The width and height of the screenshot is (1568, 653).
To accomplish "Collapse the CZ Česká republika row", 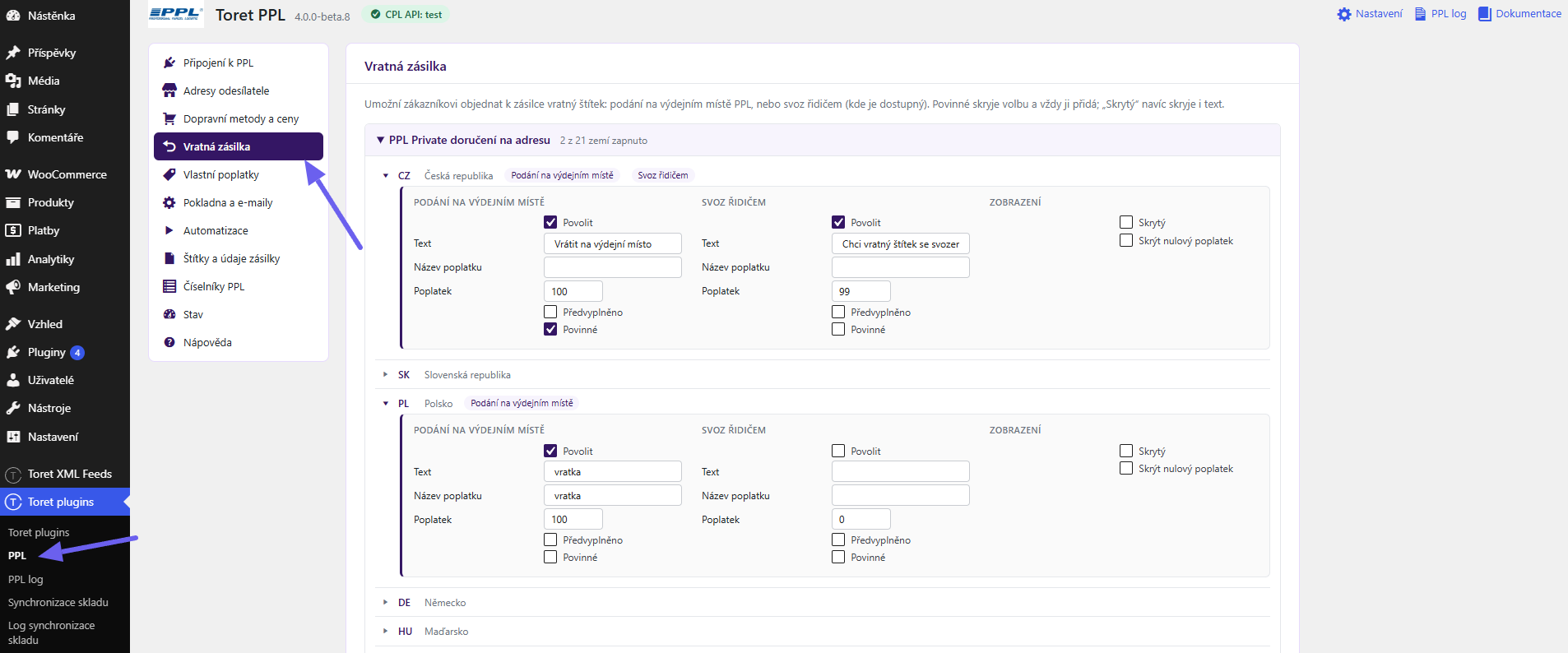I will tap(386, 175).
